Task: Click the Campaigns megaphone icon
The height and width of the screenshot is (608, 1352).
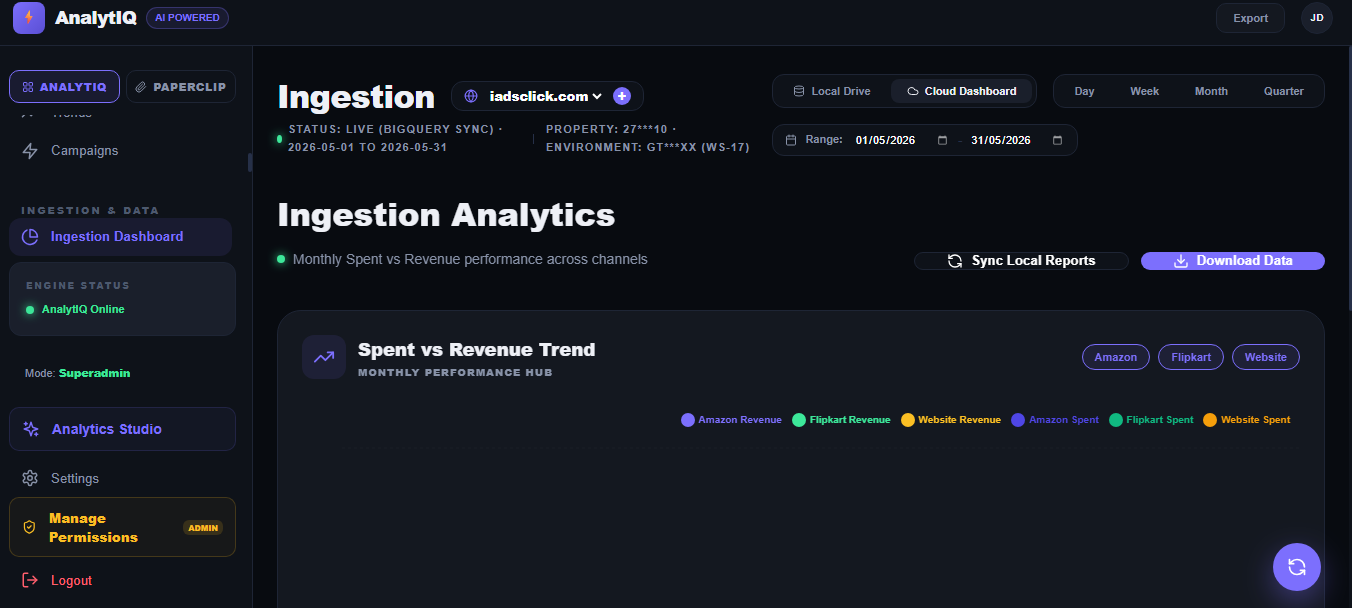Action: tap(30, 151)
